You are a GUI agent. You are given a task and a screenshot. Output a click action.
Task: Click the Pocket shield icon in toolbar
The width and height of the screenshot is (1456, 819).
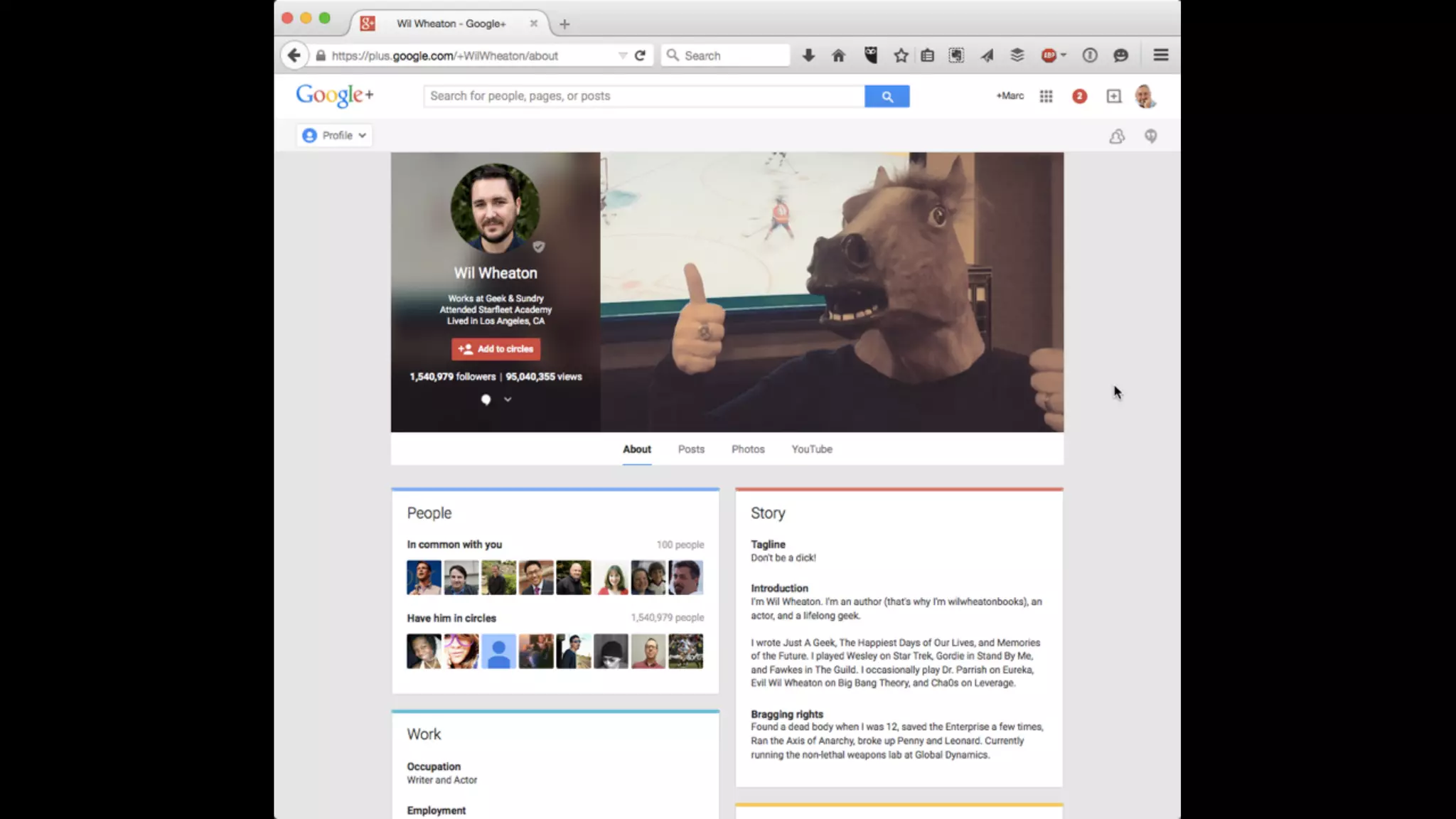[870, 55]
